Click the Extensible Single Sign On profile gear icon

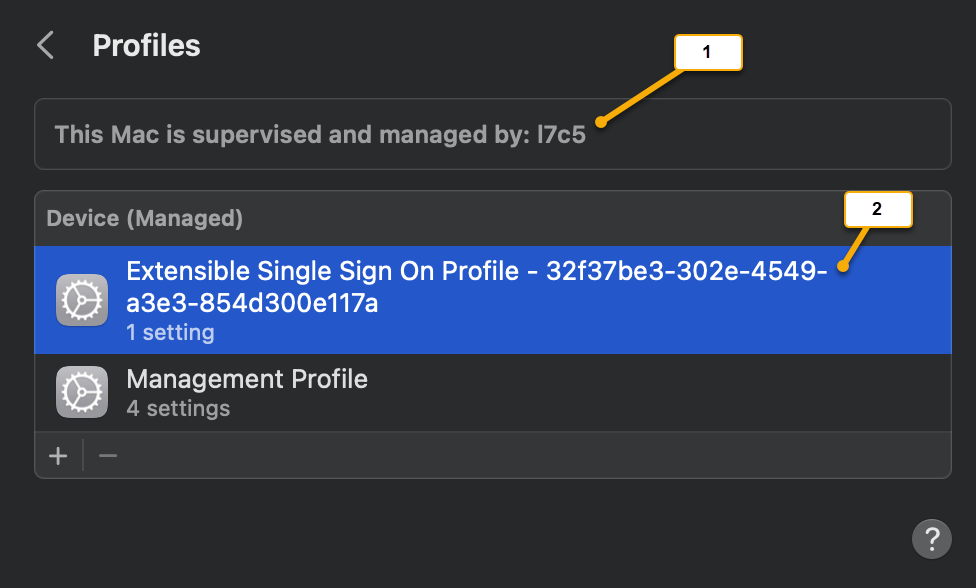81,299
